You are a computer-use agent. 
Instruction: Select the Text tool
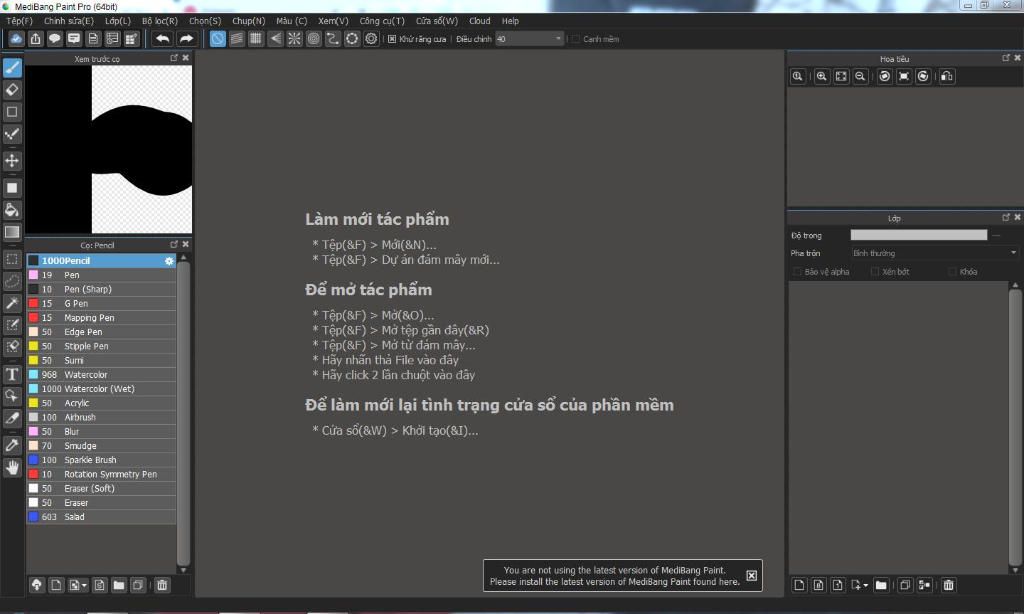tap(12, 374)
